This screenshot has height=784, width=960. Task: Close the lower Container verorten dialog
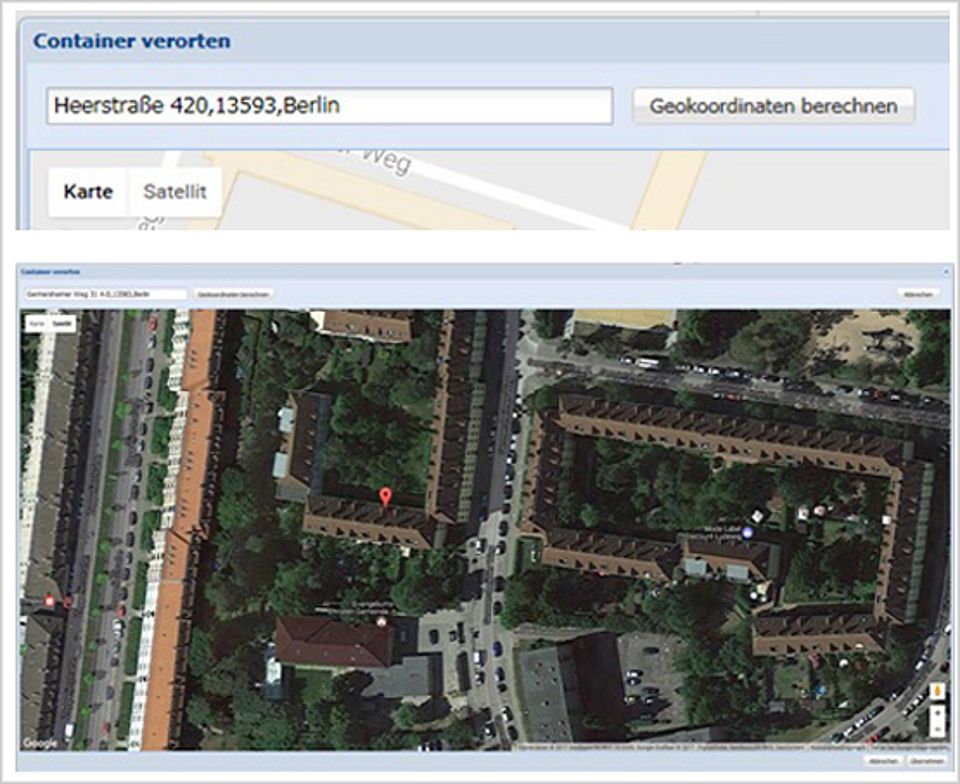(945, 271)
